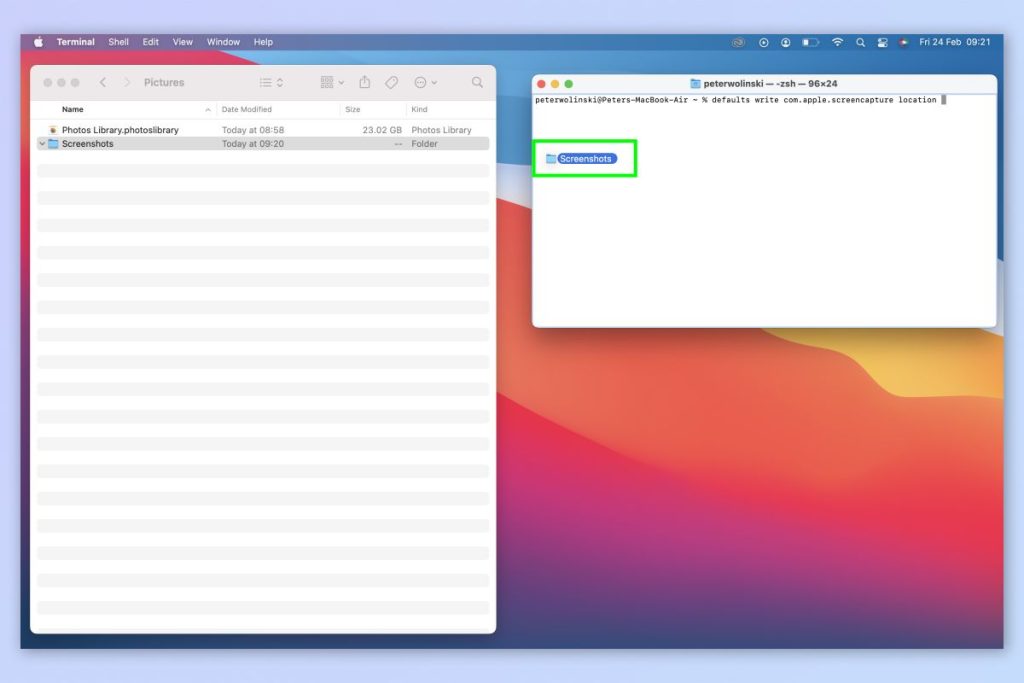Click the Control Center icon in menu bar
Viewport: 1024px width, 683px height.
(884, 42)
